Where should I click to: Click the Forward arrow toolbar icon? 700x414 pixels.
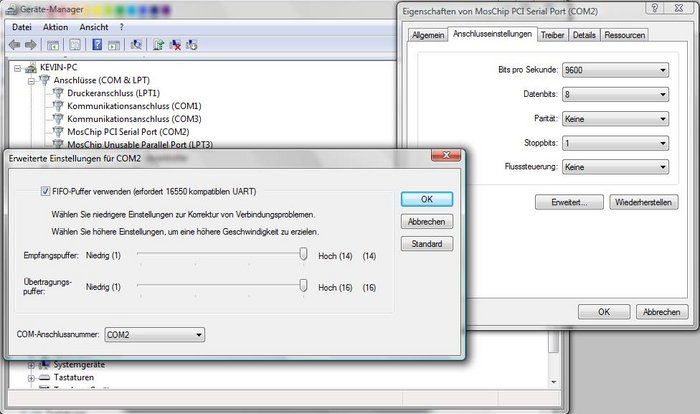point(29,45)
